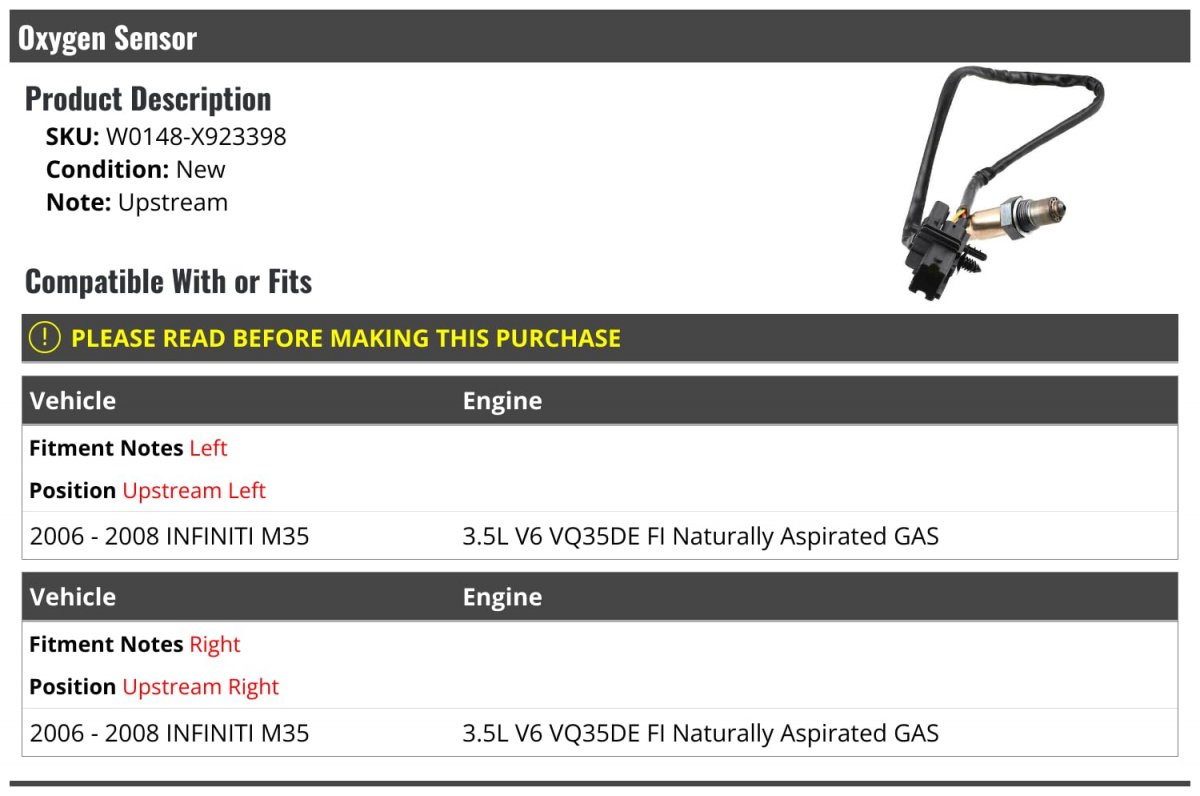The height and width of the screenshot is (796, 1200).
Task: Click the Condition: New line
Action: 136,169
